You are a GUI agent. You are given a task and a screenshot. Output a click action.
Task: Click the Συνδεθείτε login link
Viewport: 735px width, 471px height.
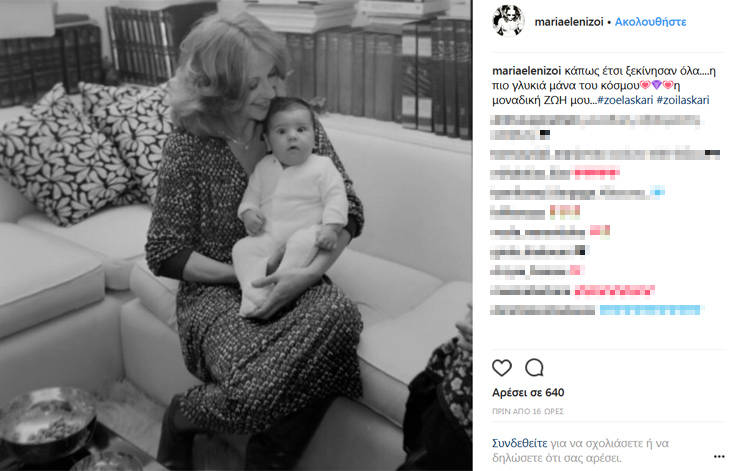[519, 443]
